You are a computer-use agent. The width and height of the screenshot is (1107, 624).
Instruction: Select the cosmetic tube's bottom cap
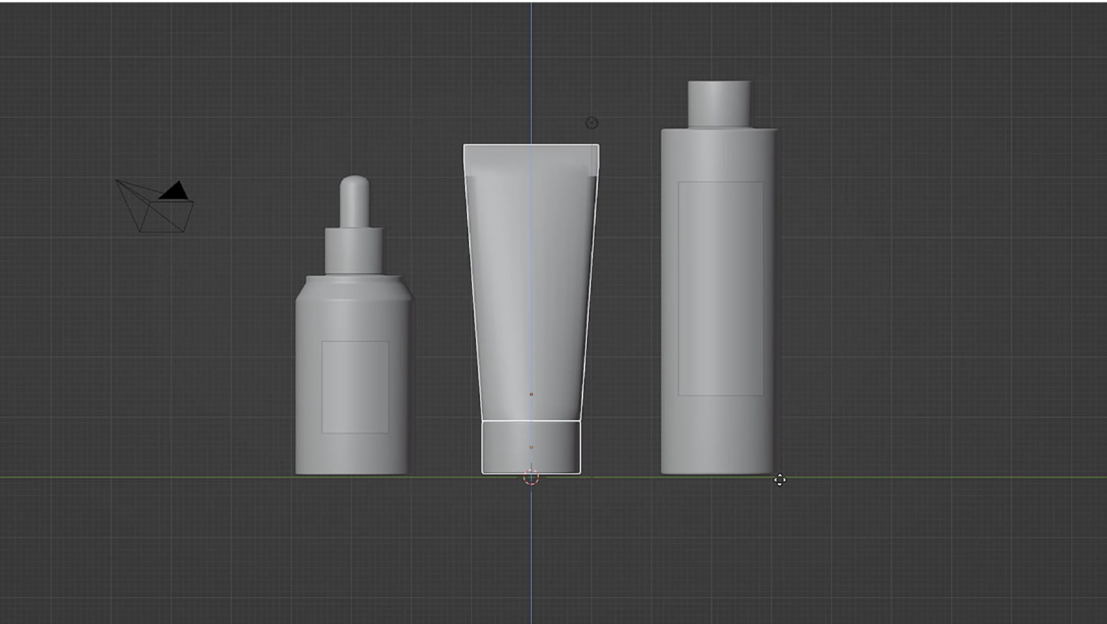tap(531, 448)
